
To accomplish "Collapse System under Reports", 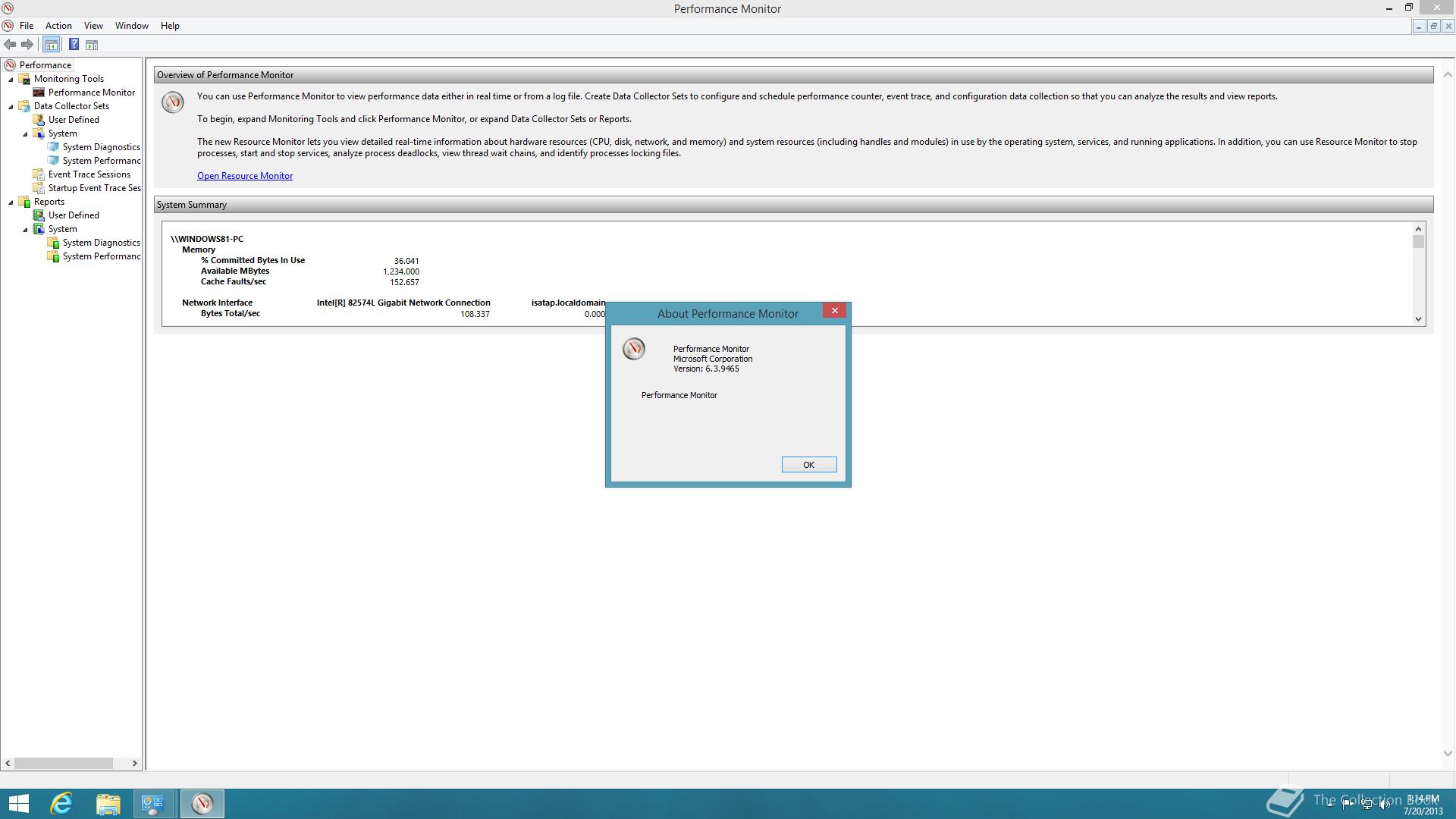I will point(25,229).
